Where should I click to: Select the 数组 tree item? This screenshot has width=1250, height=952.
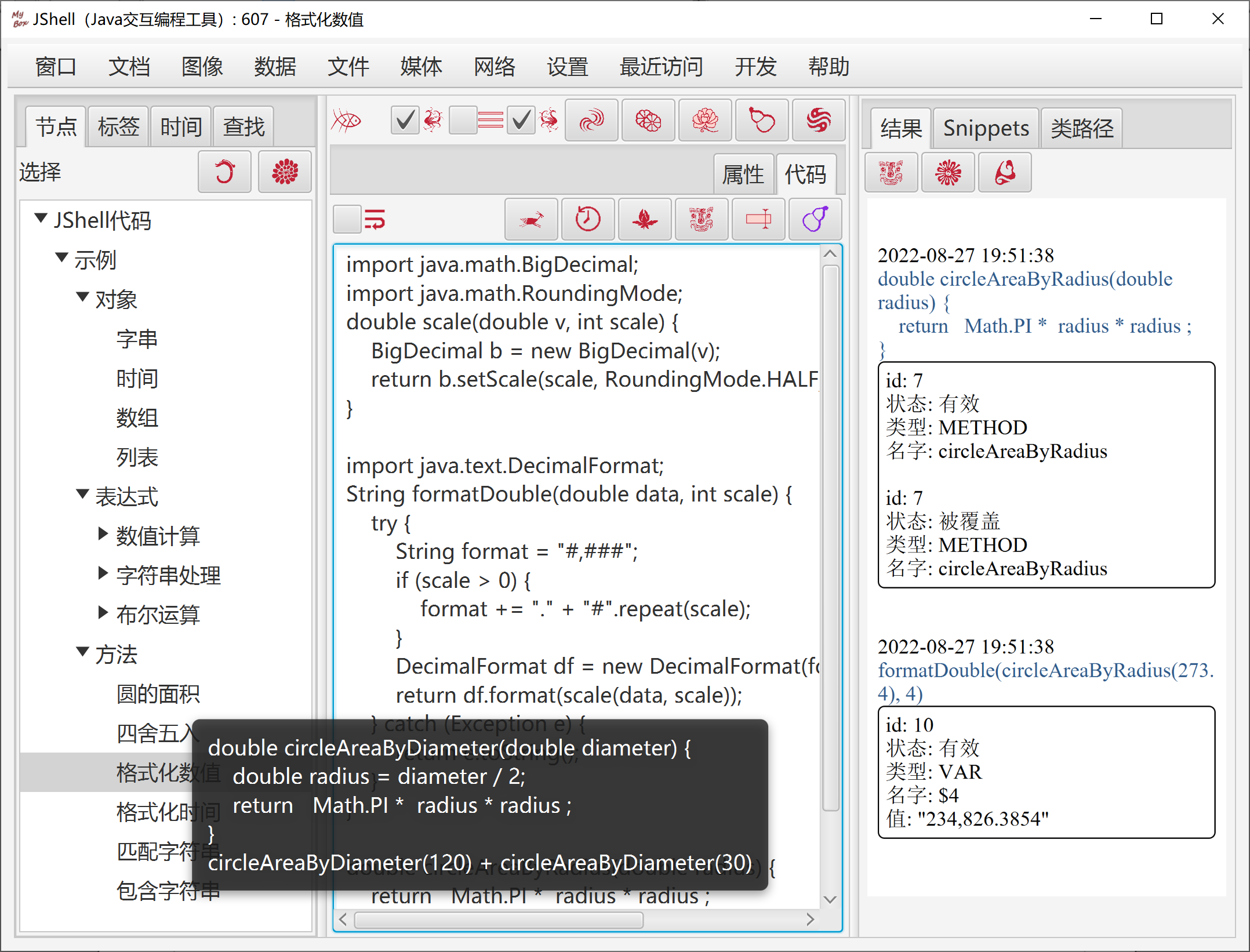pos(137,417)
